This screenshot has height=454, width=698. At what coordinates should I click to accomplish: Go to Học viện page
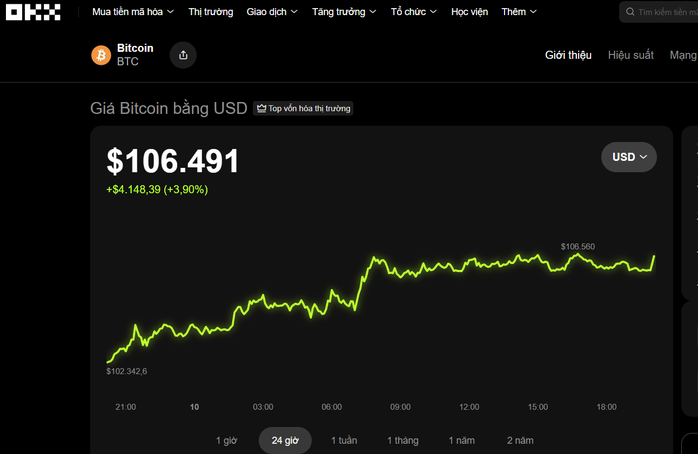click(469, 12)
